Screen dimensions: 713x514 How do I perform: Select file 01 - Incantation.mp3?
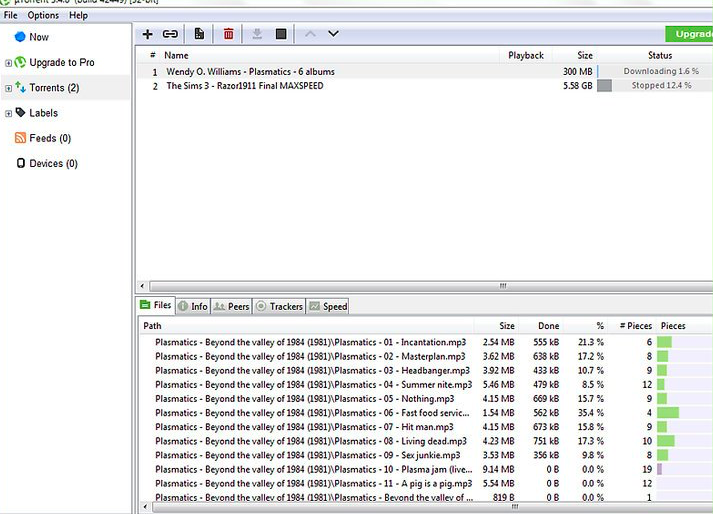[311, 343]
